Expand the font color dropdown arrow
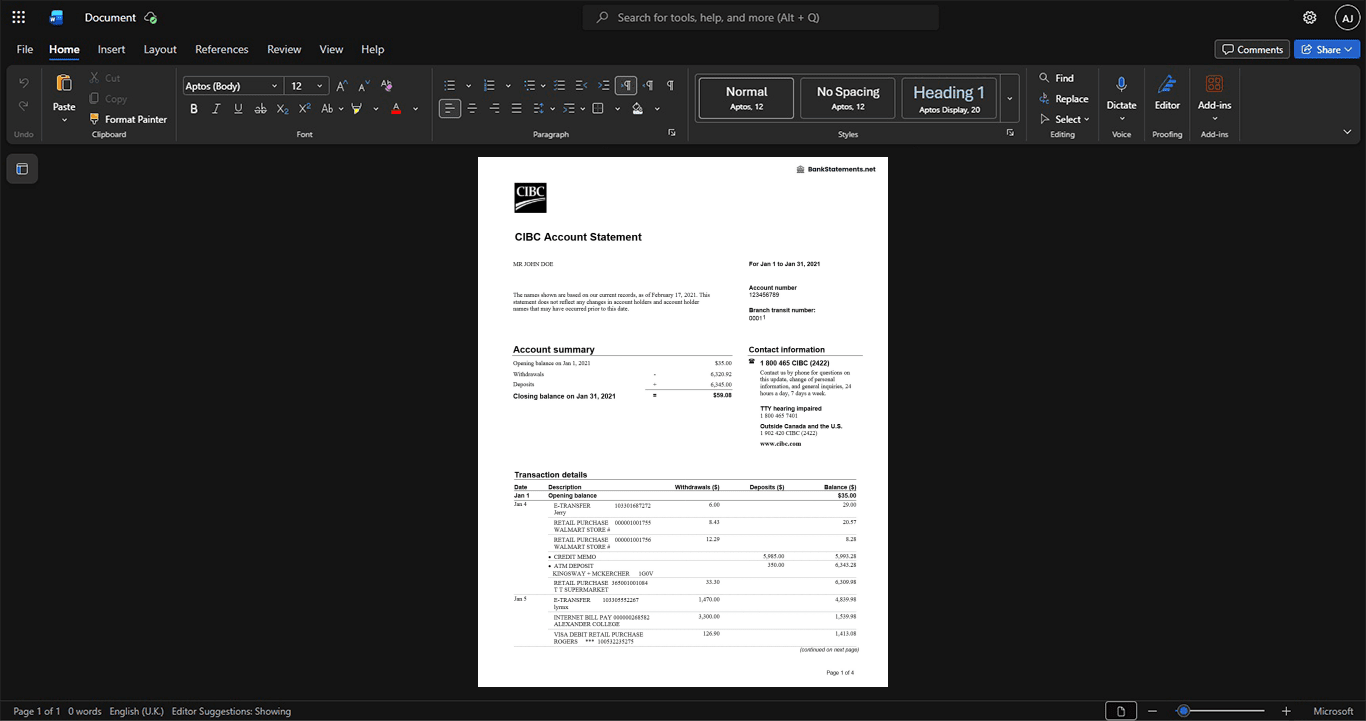This screenshot has width=1366, height=721. click(415, 108)
